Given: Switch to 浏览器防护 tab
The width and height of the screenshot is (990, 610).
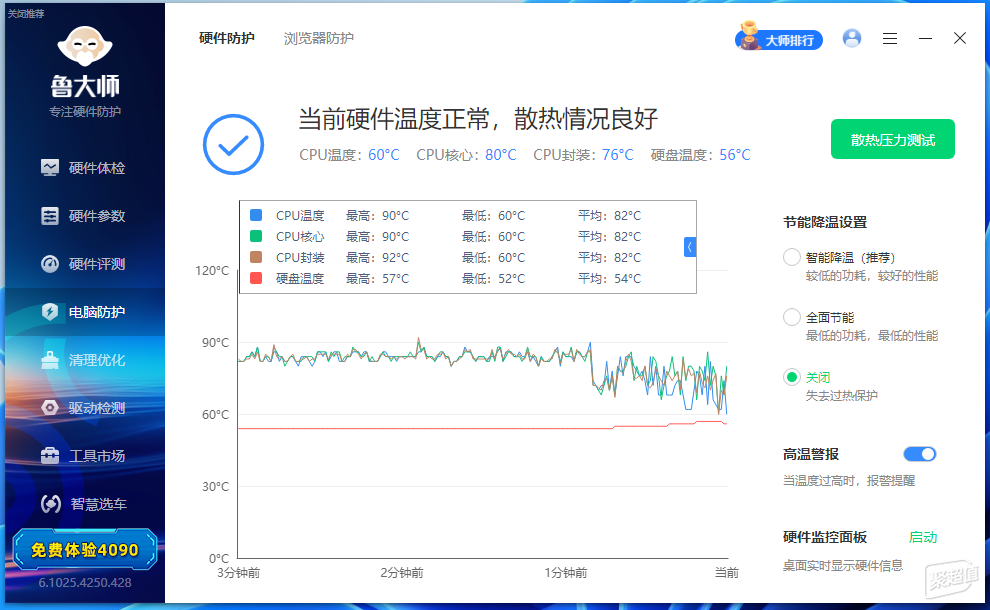Looking at the screenshot, I should coord(318,38).
